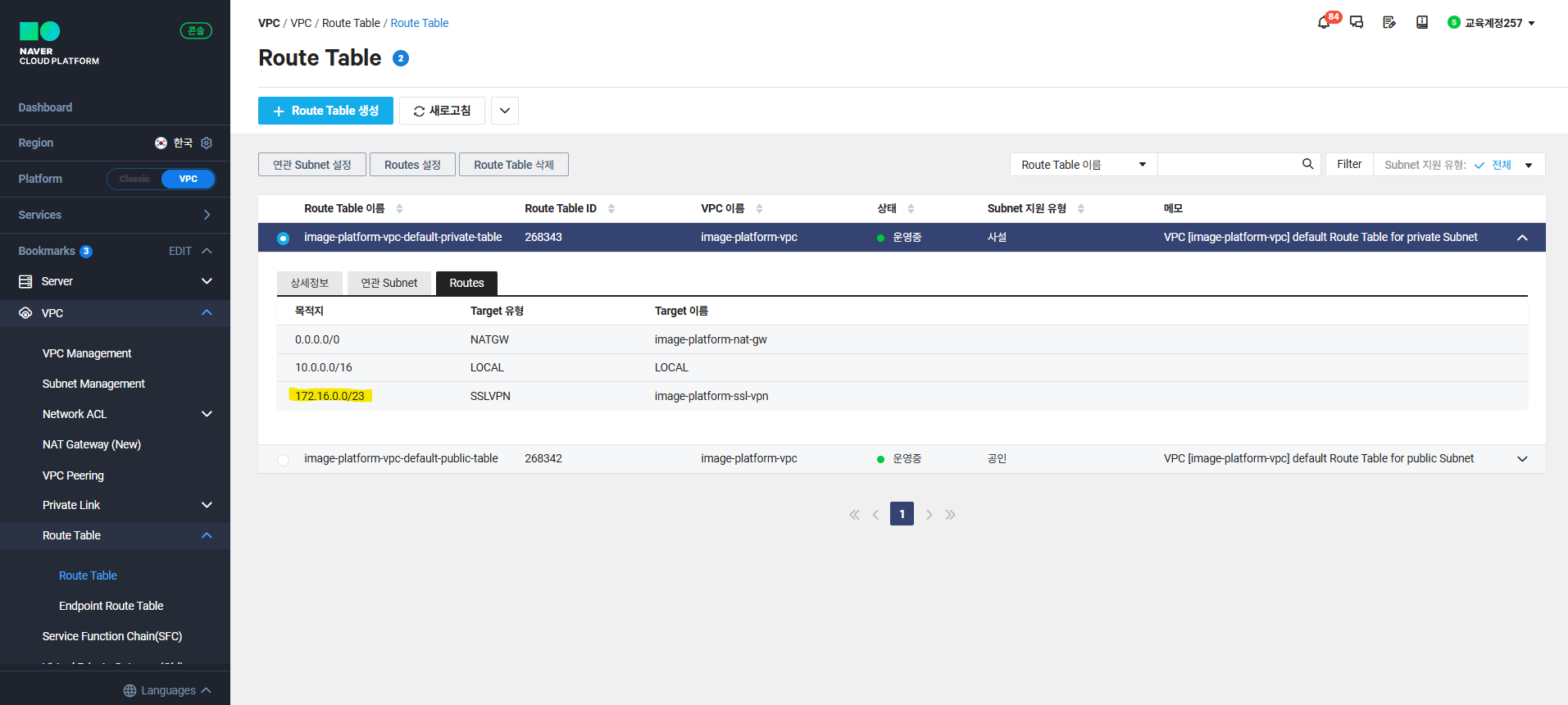This screenshot has width=1568, height=705.
Task: Open Endpoint Route Table in sidebar
Action: [x=111, y=606]
